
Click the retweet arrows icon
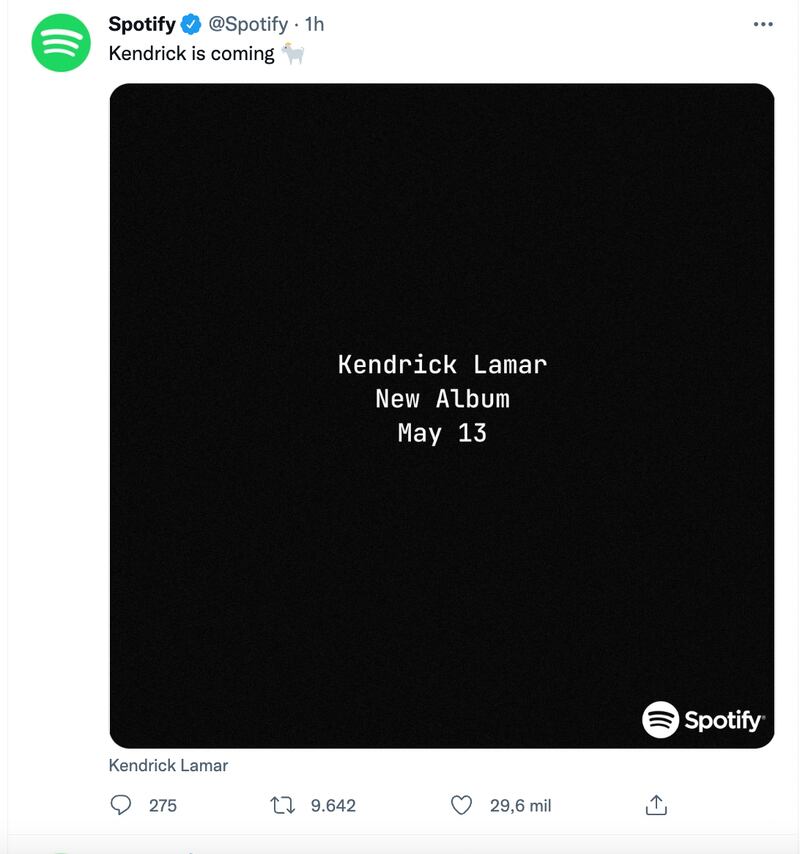283,805
